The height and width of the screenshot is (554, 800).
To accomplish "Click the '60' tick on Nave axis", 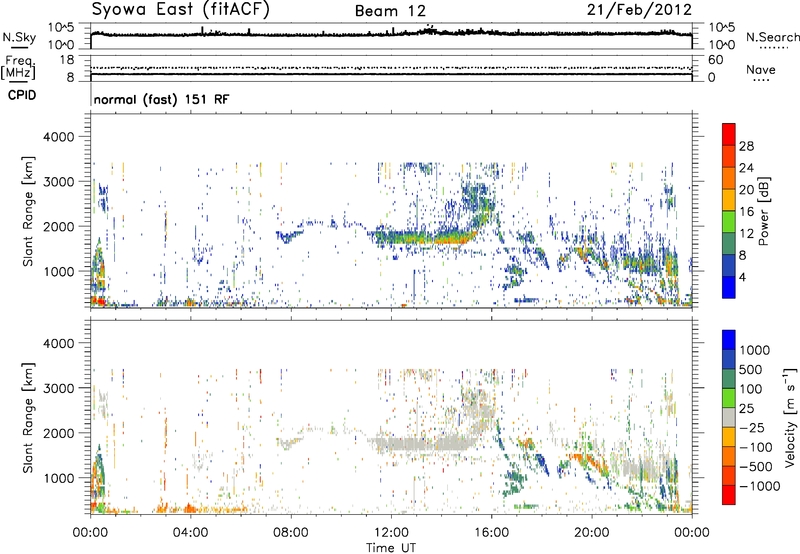I will pyautogui.click(x=715, y=60).
